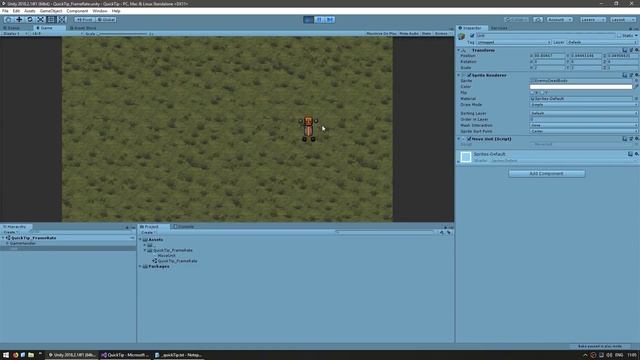Open the Edit menu

[16, 11]
